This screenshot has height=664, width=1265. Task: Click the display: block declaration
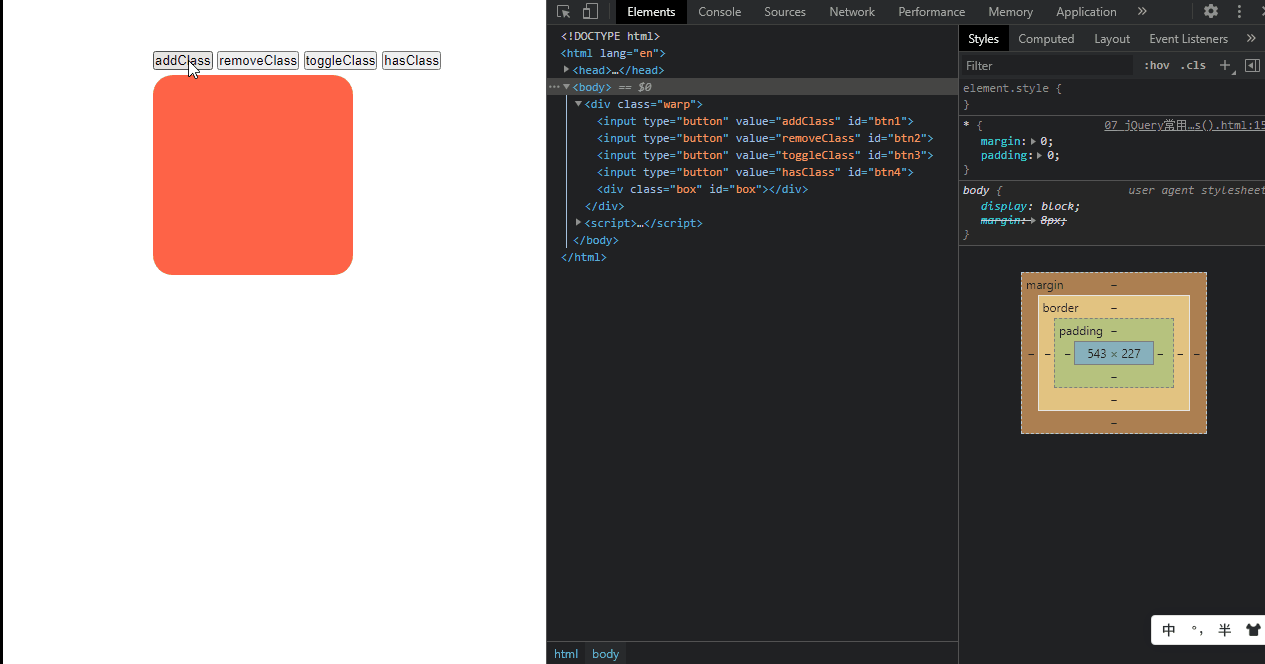click(x=1030, y=206)
